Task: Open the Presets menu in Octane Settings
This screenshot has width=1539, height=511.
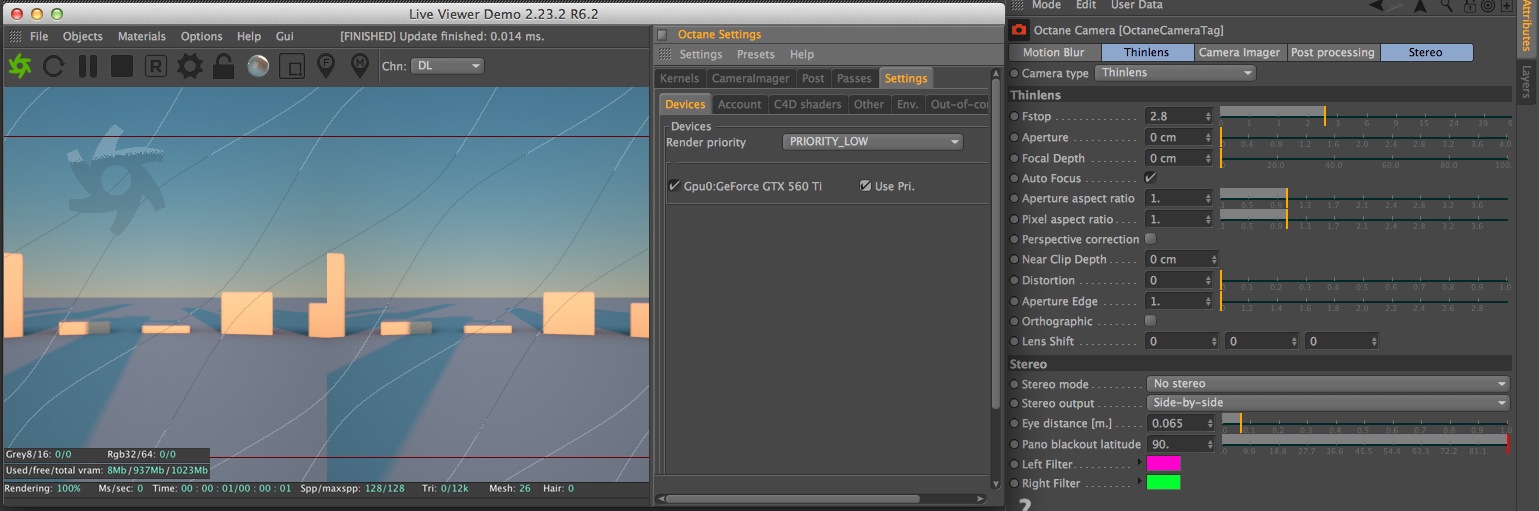Action: (x=756, y=54)
